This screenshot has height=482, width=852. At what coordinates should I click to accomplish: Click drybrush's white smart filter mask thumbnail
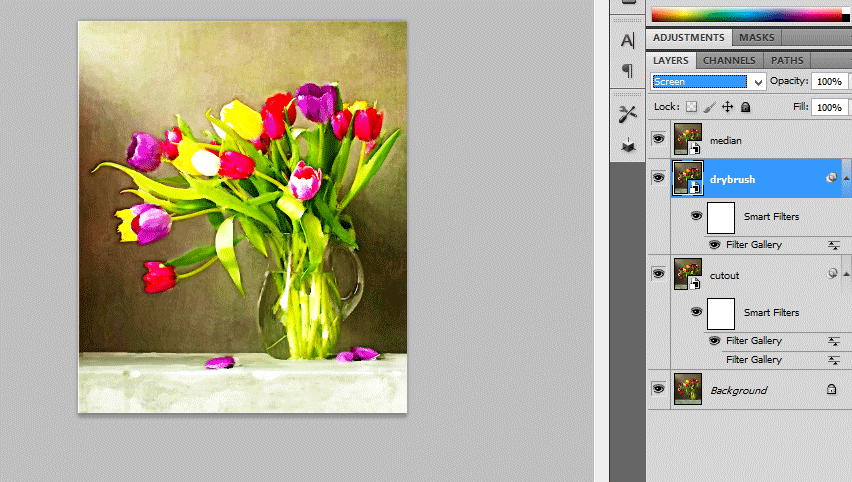721,217
